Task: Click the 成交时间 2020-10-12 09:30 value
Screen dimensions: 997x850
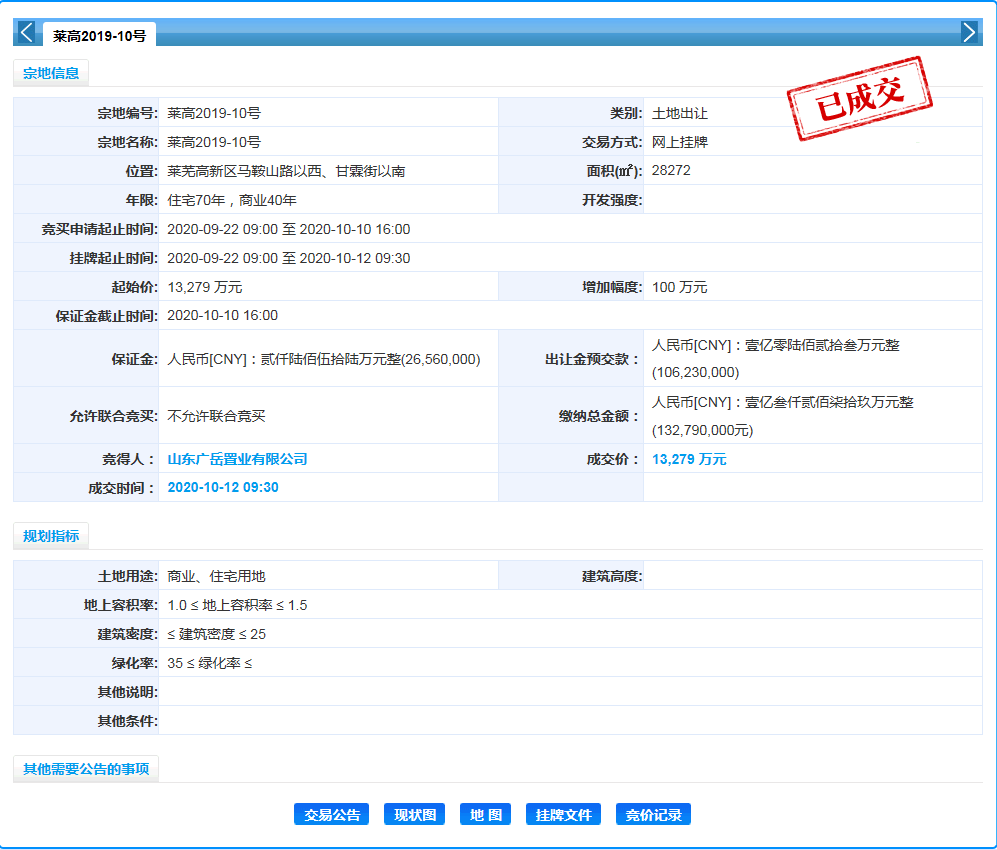Action: pos(223,488)
